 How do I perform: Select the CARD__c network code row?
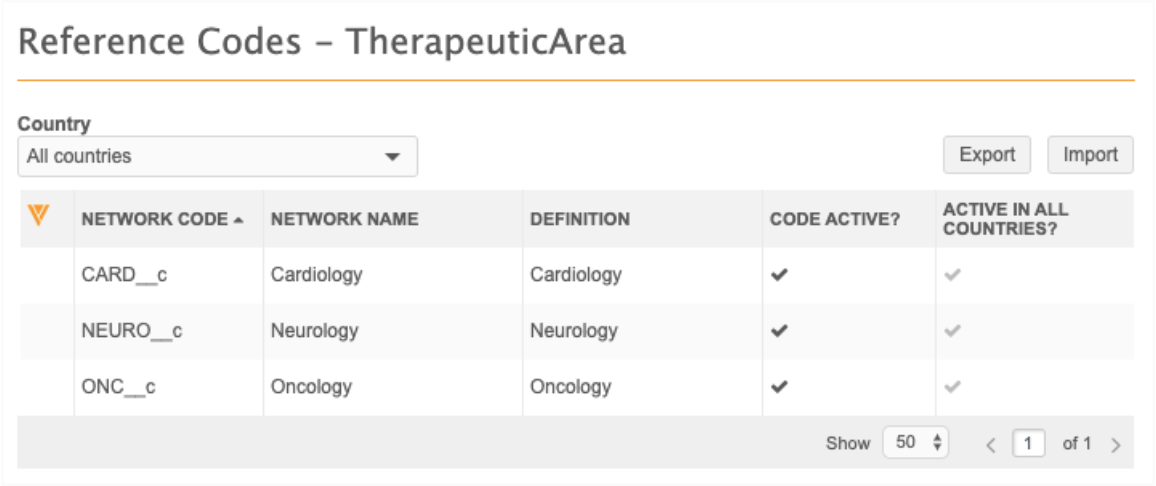coord(123,275)
